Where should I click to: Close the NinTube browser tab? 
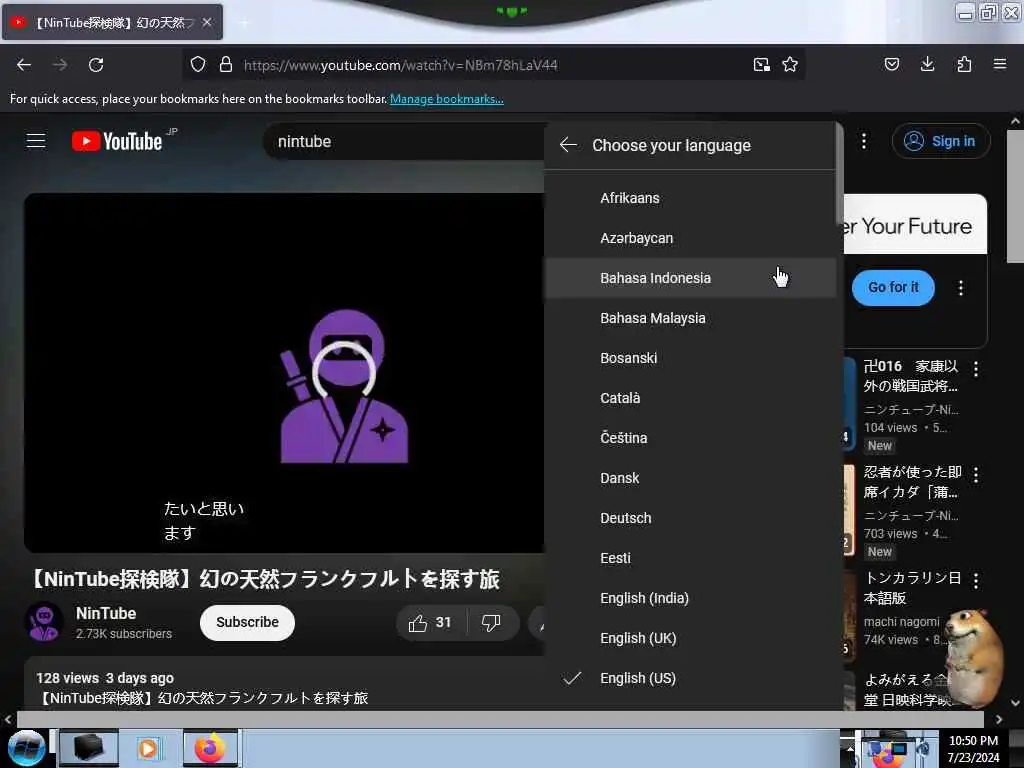(207, 22)
